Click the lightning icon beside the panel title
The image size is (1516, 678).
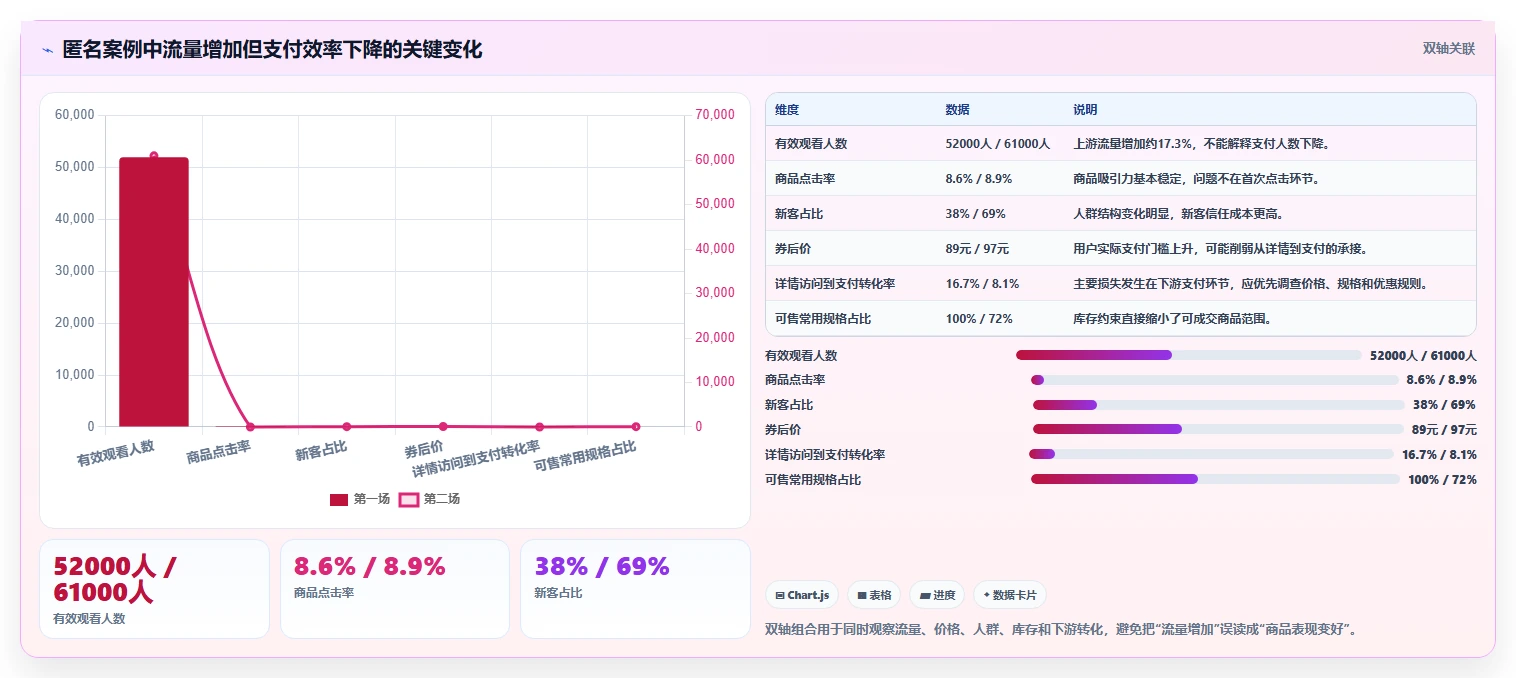(x=48, y=50)
